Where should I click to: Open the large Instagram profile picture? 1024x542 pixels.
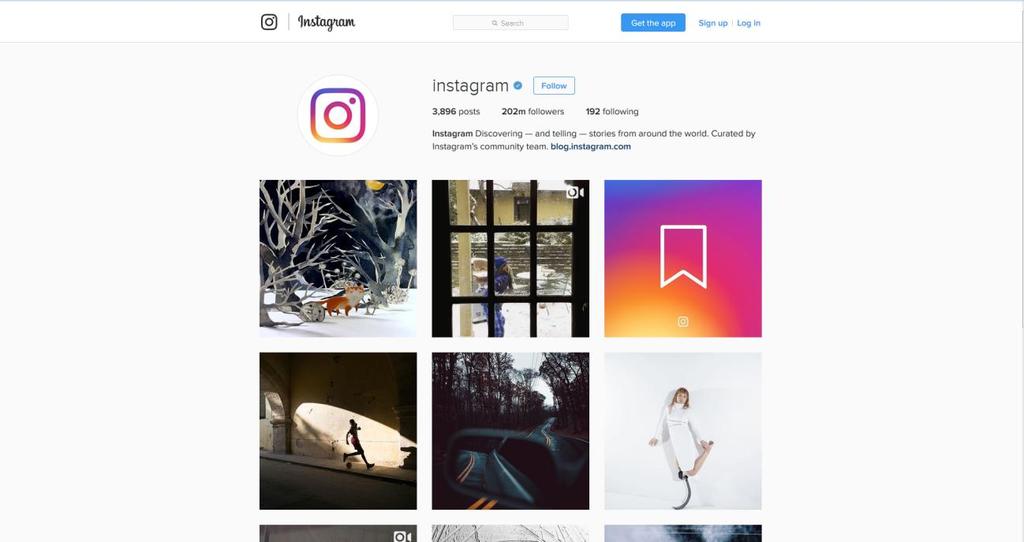click(x=338, y=115)
